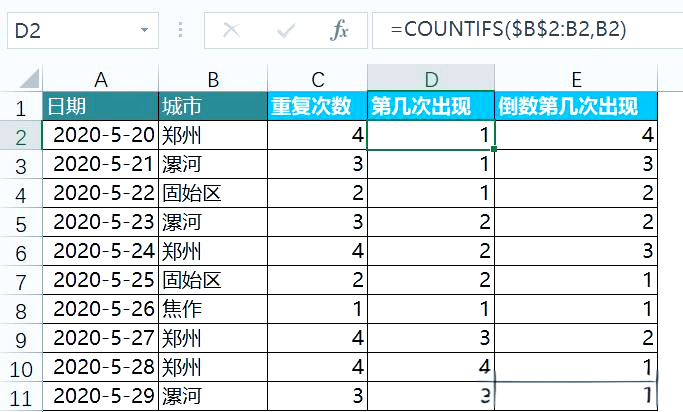Image resolution: width=683 pixels, height=412 pixels.
Task: Click the formula bar COUNTIFS text
Action: (508, 29)
